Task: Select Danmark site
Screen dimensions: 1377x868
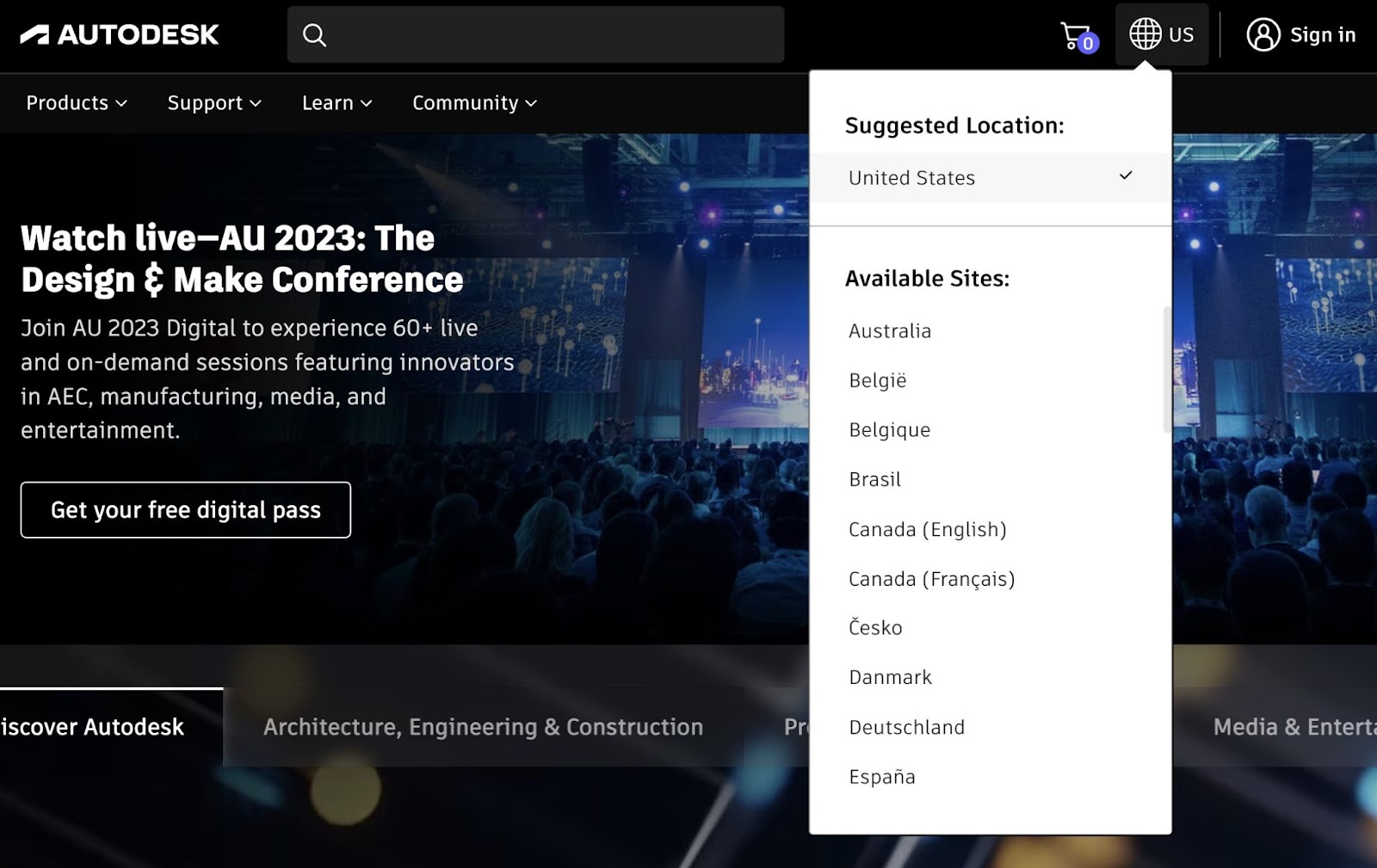Action: [890, 677]
